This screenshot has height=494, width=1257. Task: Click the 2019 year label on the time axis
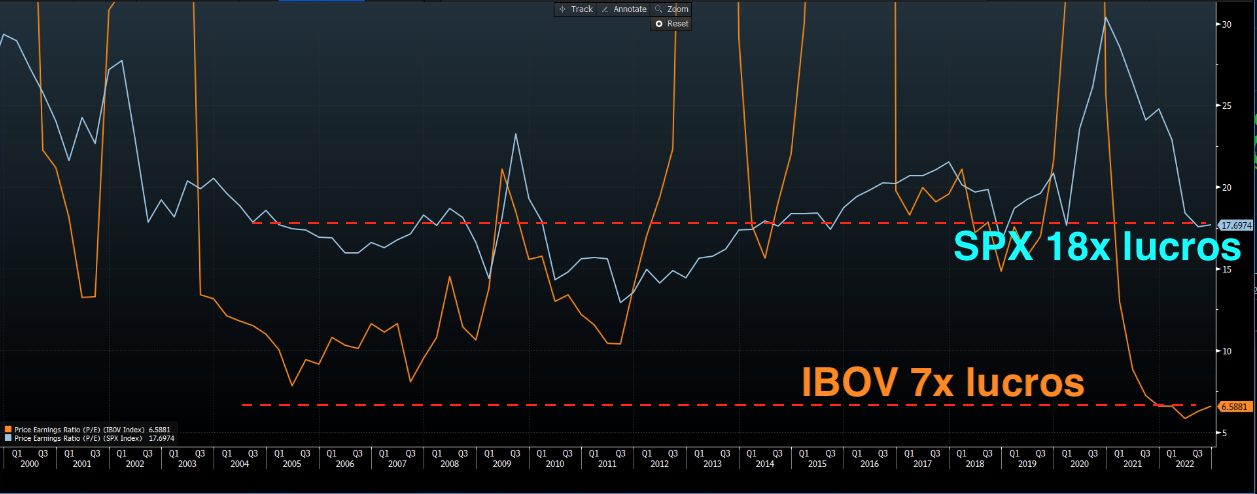1027,464
